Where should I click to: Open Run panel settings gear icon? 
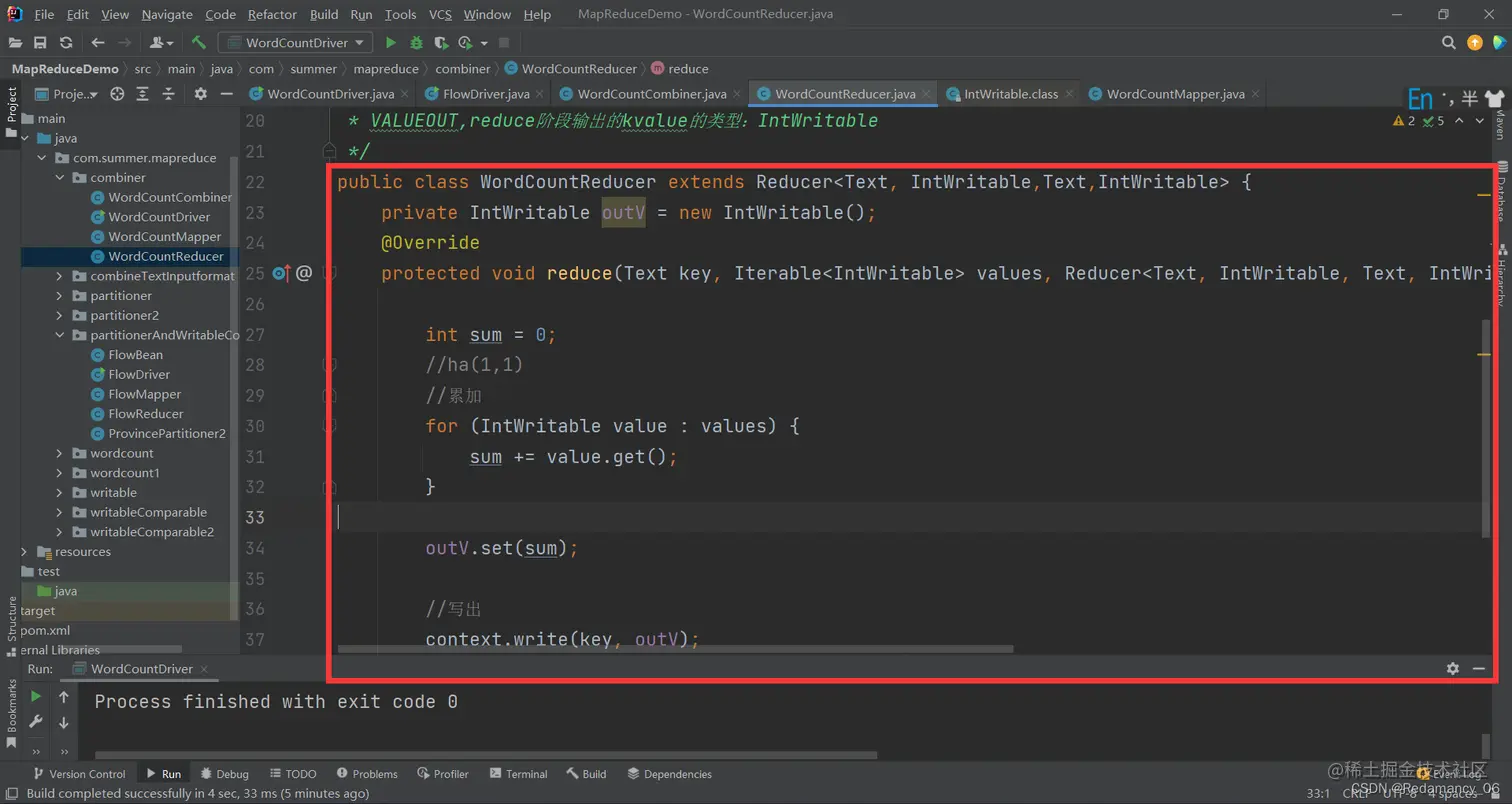point(1453,668)
